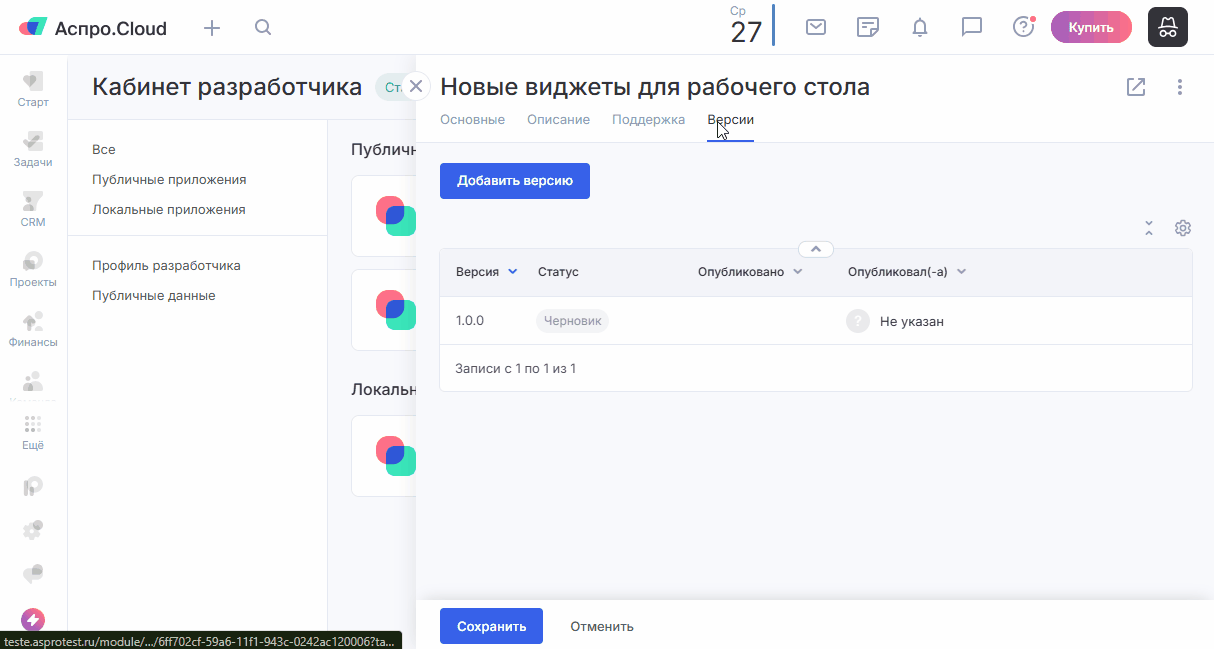The width and height of the screenshot is (1214, 649).
Task: Open the three-dot more options menu
Action: point(1180,87)
